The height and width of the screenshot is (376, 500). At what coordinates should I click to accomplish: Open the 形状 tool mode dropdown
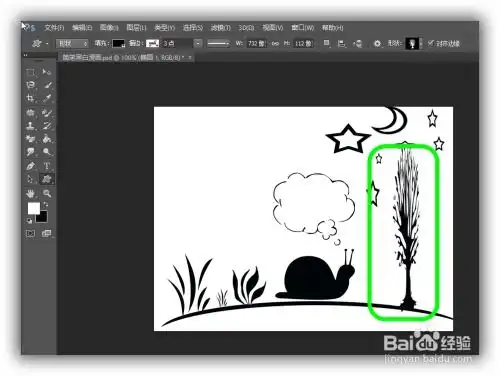[72, 43]
